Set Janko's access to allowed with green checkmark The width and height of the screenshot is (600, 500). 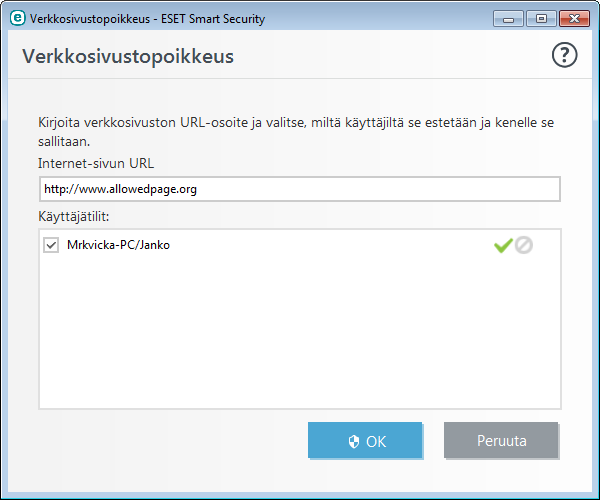pos(503,245)
